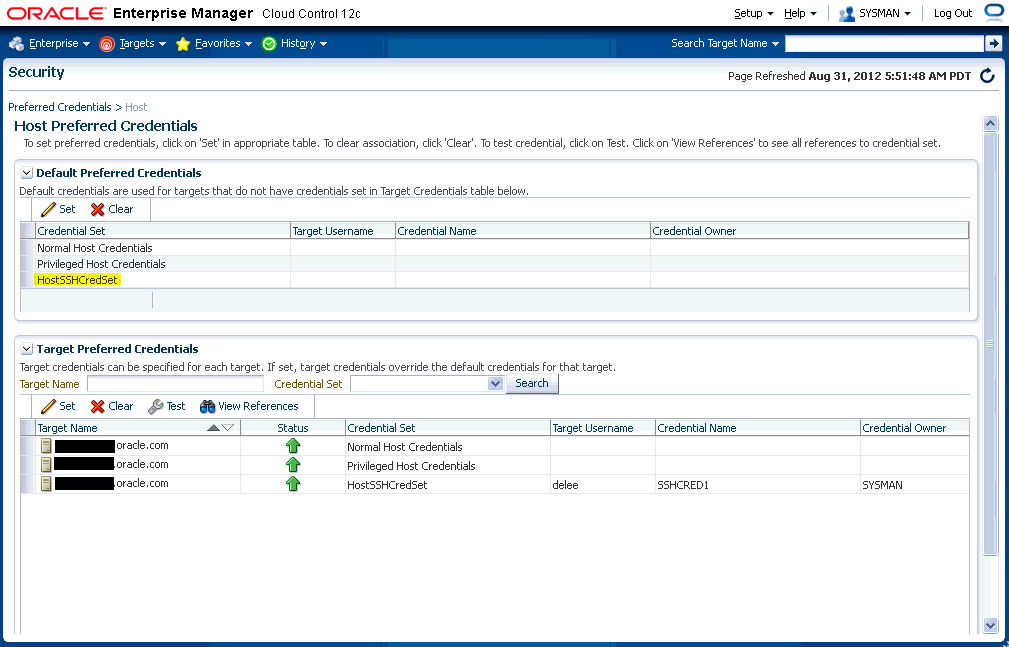This screenshot has width=1009, height=647.
Task: Select Normal Host Credentials cell in target table
Action: pos(448,447)
